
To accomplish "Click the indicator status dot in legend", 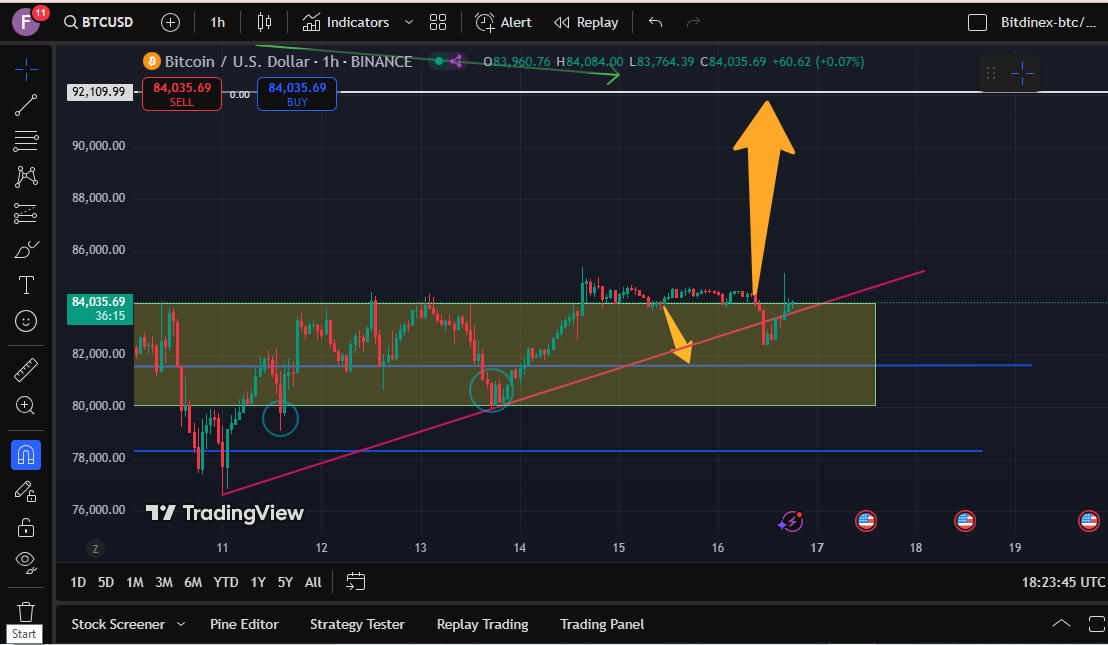I will tap(439, 61).
